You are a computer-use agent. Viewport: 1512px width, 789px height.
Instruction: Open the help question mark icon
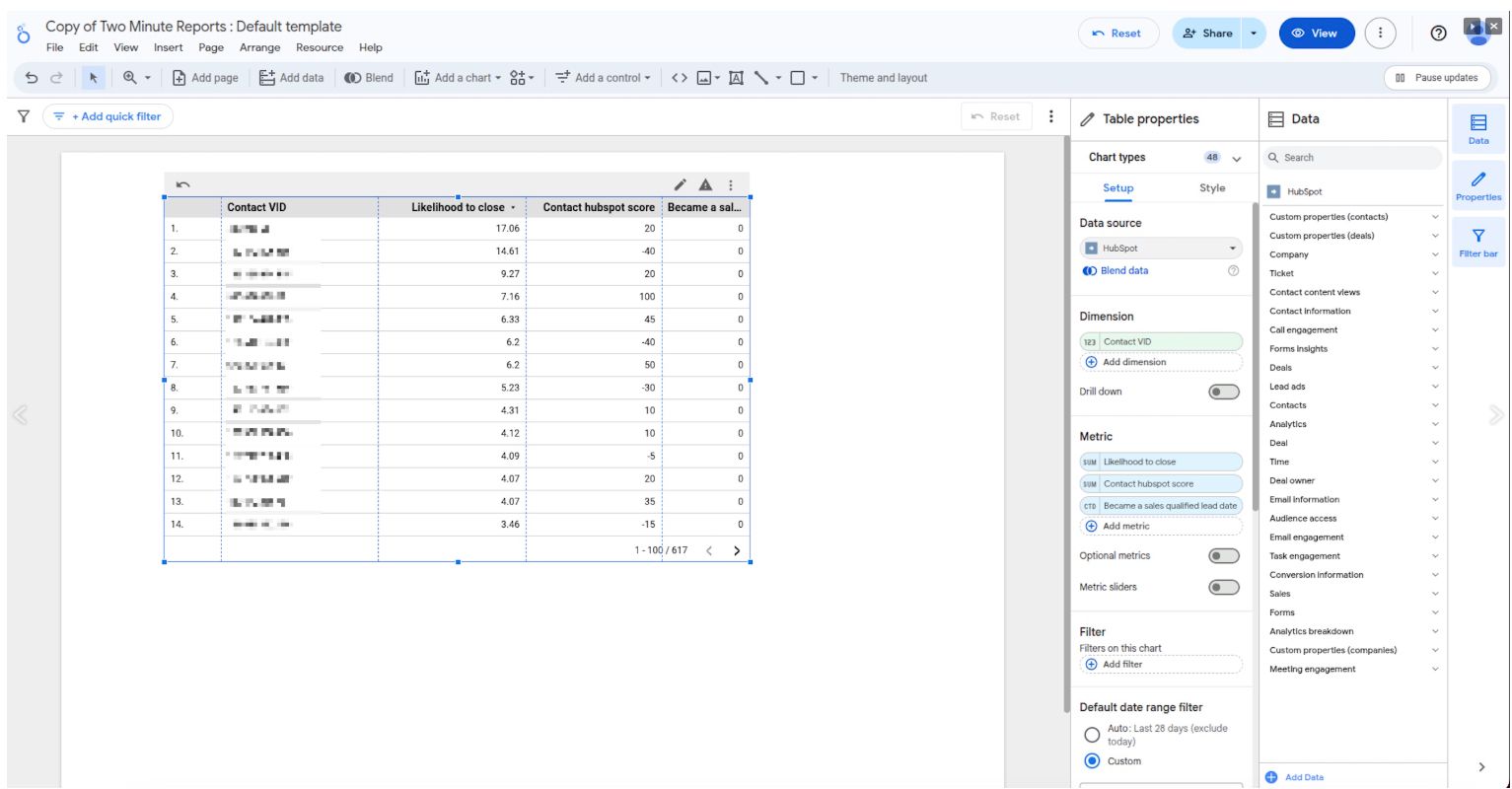click(x=1438, y=34)
